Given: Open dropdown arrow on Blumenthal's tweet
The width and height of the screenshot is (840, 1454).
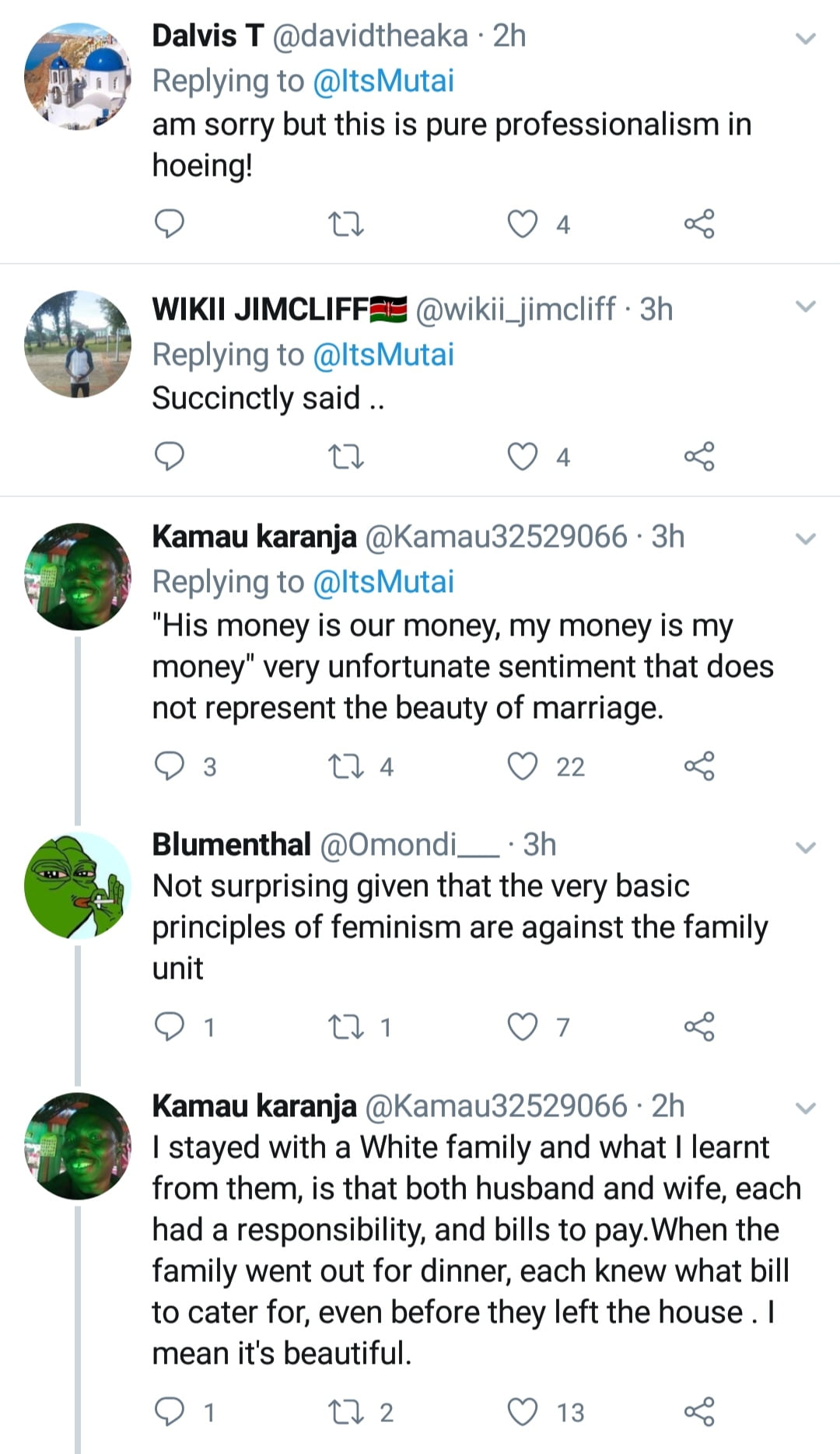Looking at the screenshot, I should [x=807, y=847].
